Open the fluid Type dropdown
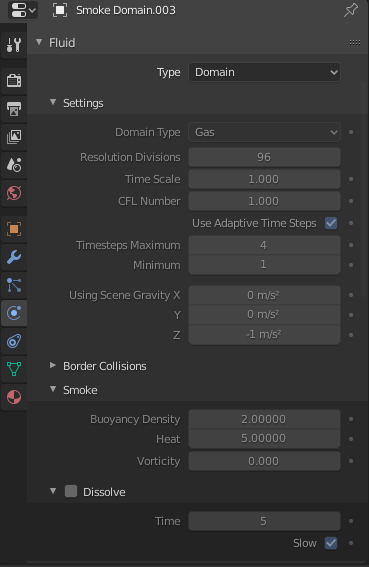The image size is (369, 567). [264, 72]
